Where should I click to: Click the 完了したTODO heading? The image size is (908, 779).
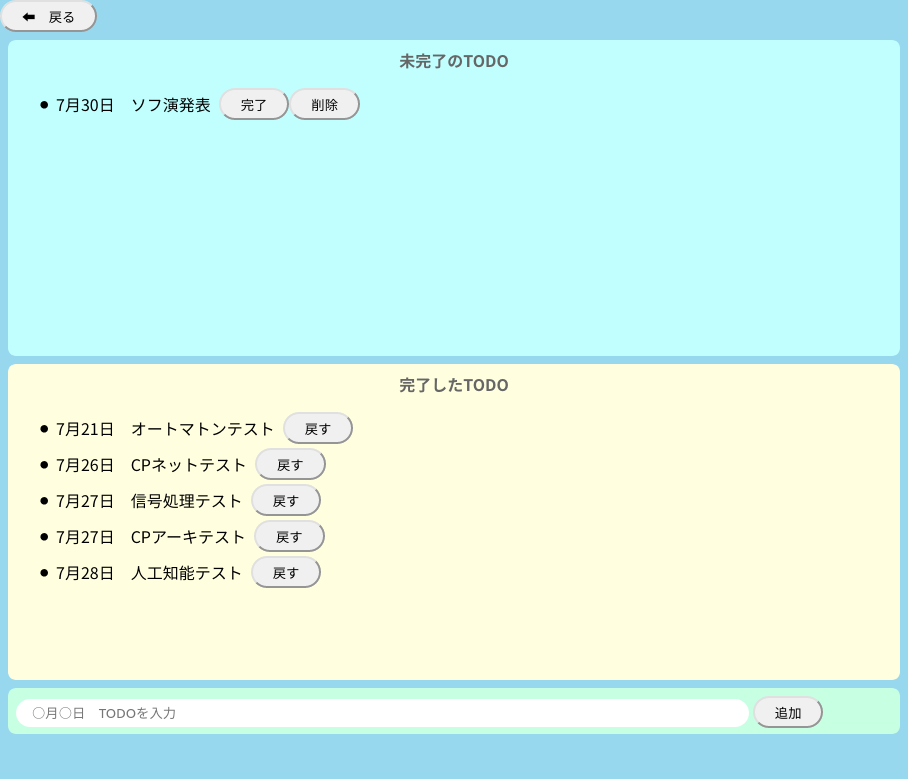[454, 385]
